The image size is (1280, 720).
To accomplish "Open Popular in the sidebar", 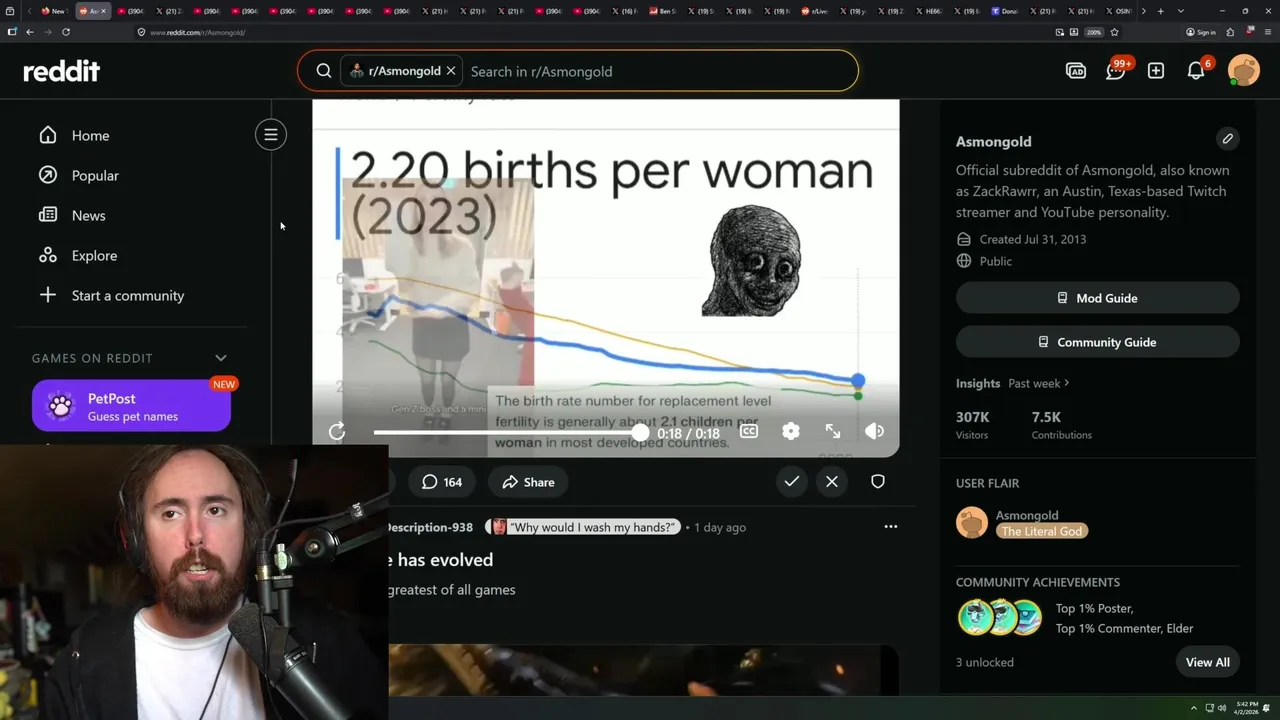I will [x=95, y=175].
